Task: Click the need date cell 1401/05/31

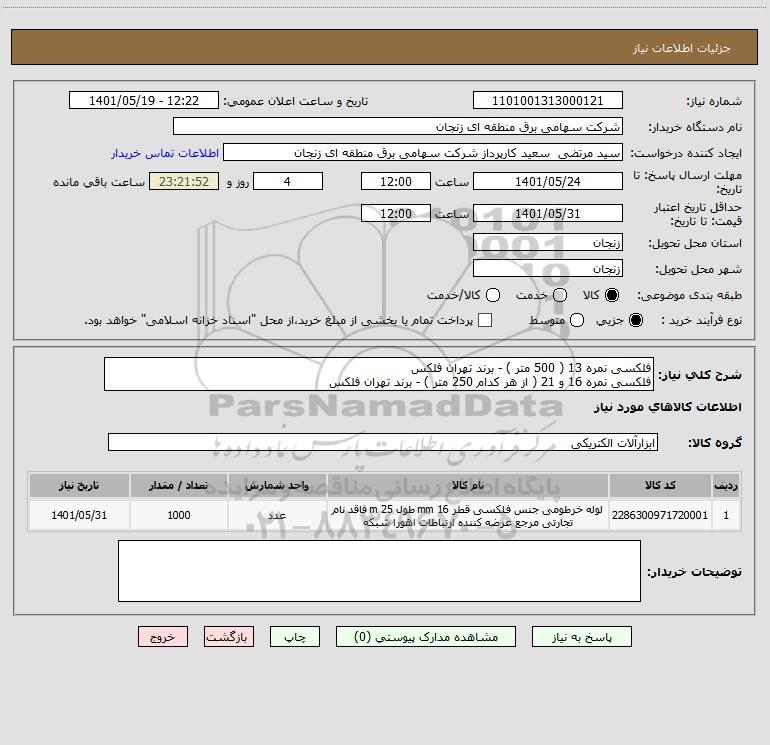Action: [79, 515]
